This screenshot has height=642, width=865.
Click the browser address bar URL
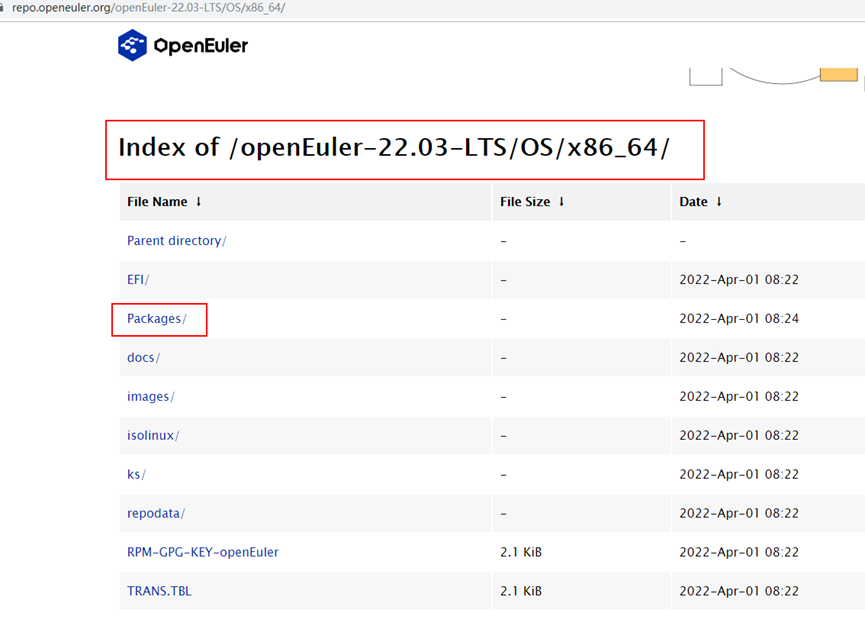(148, 8)
